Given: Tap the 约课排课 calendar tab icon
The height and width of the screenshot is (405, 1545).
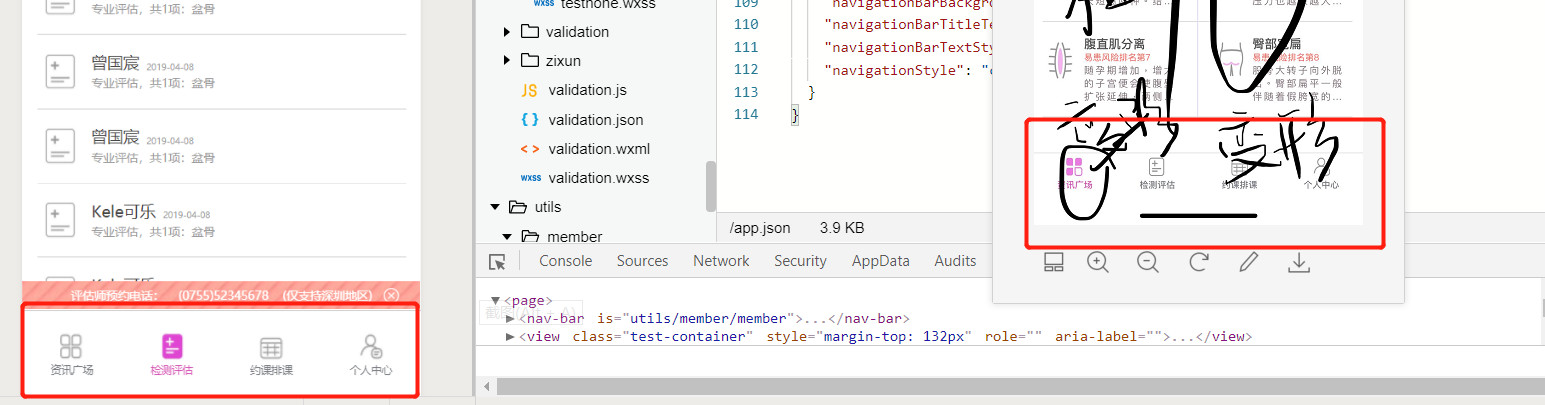Looking at the screenshot, I should tap(271, 348).
